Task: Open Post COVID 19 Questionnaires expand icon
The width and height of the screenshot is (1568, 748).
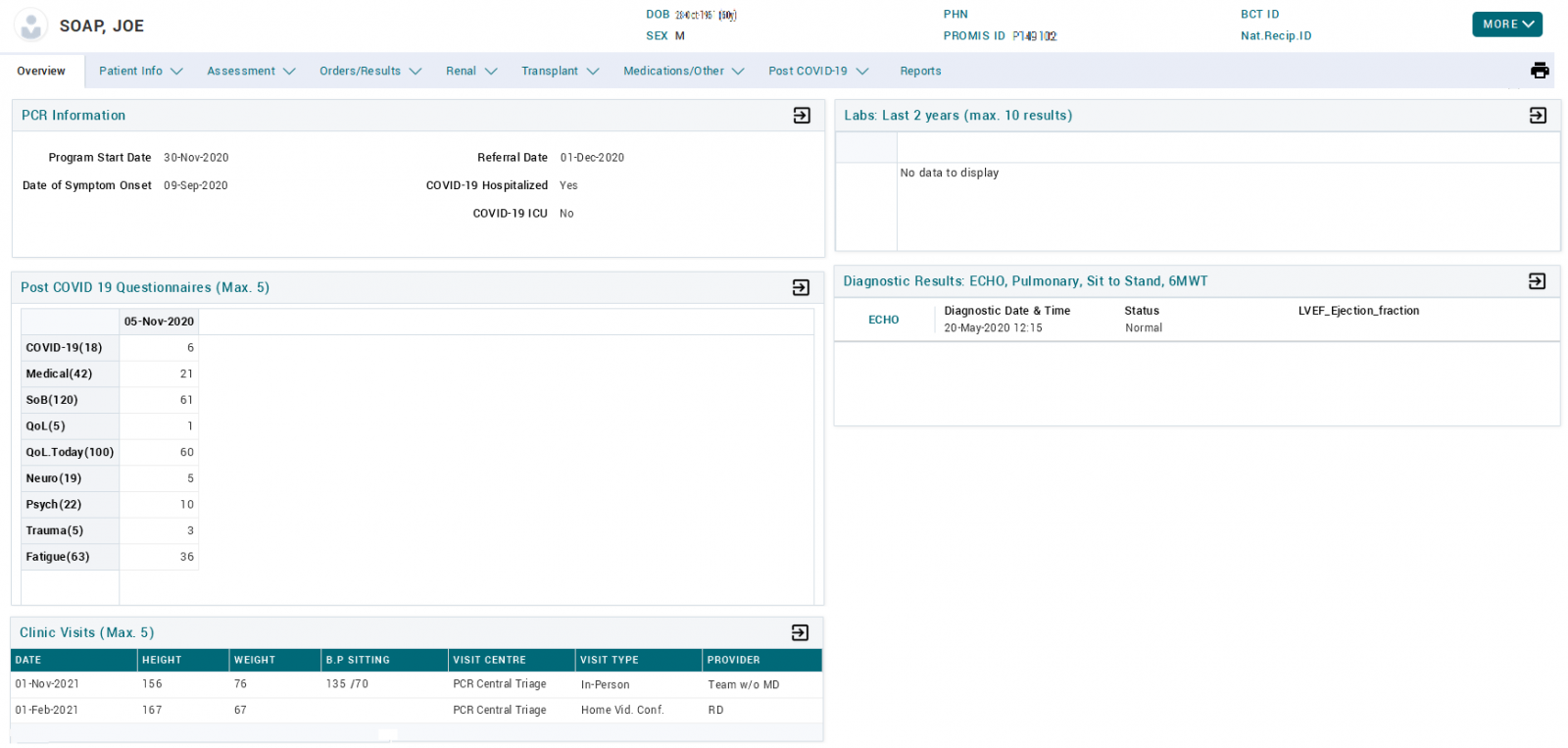Action: pos(801,287)
